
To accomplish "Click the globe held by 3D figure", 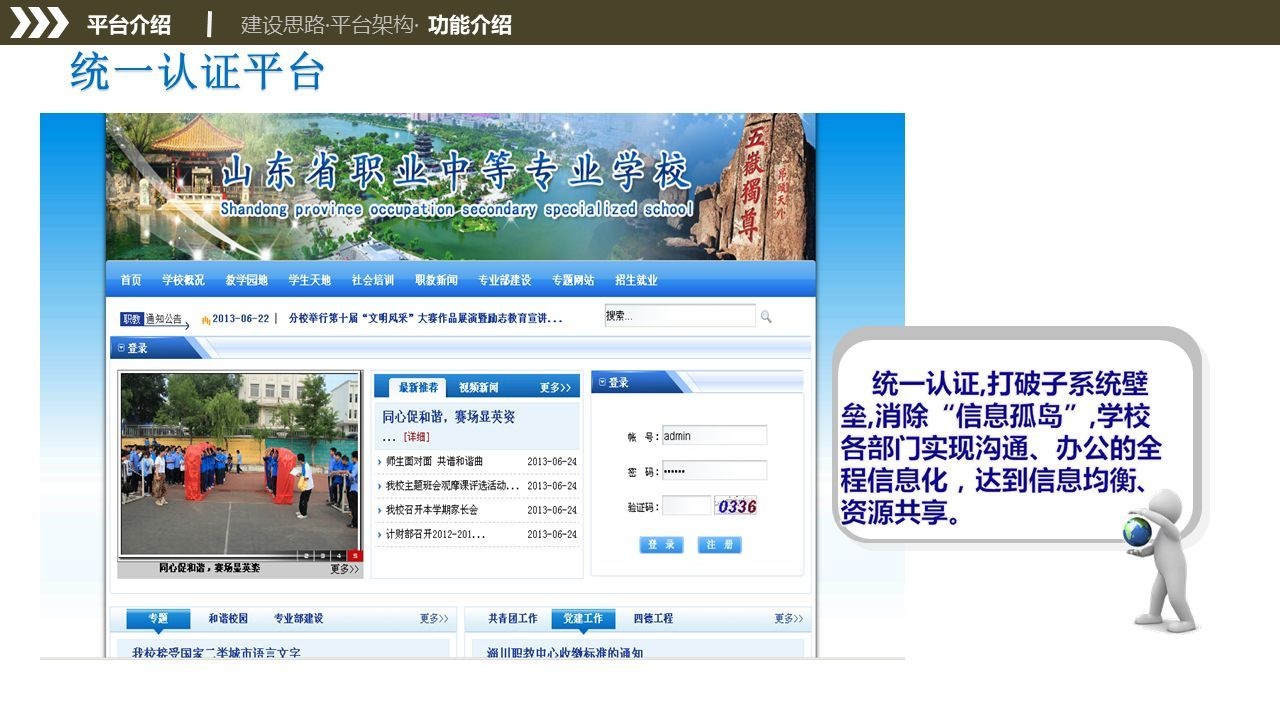I will tap(1137, 531).
